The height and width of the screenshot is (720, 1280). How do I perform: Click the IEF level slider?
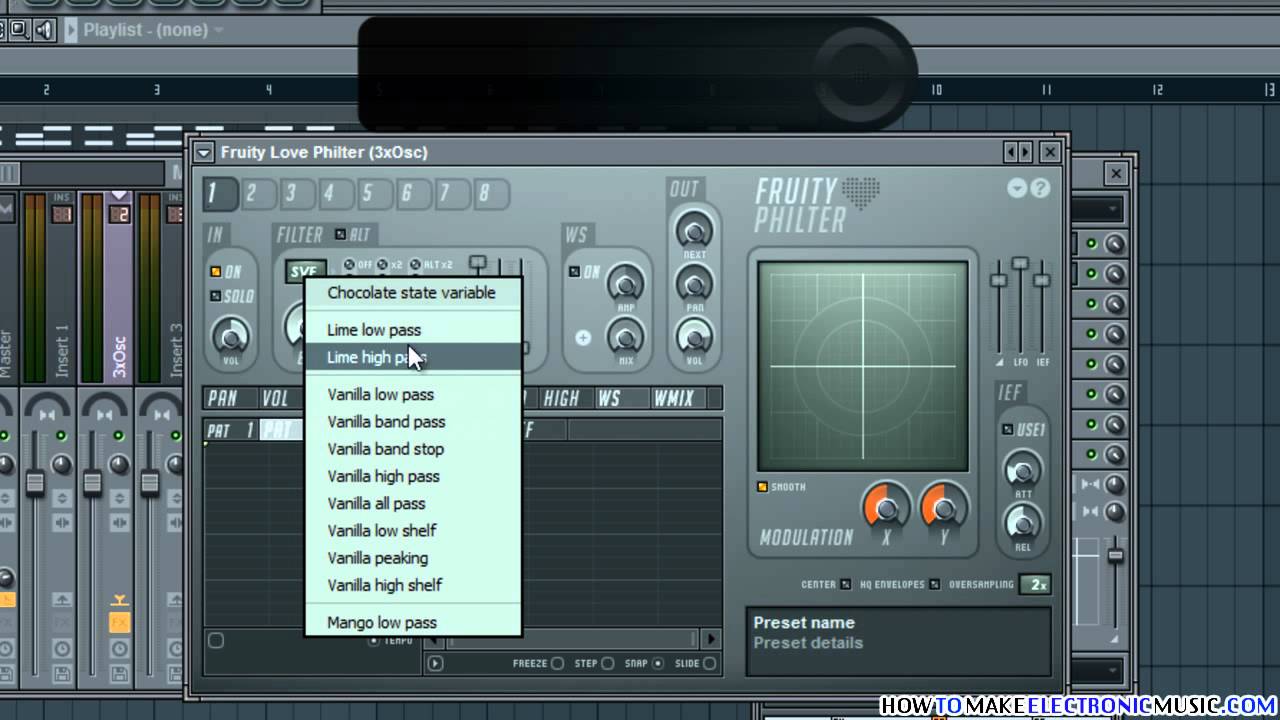[x=1041, y=279]
